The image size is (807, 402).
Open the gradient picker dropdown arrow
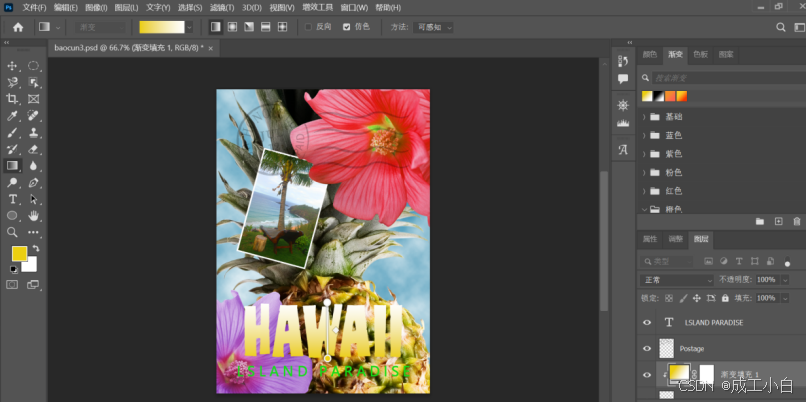(x=189, y=27)
